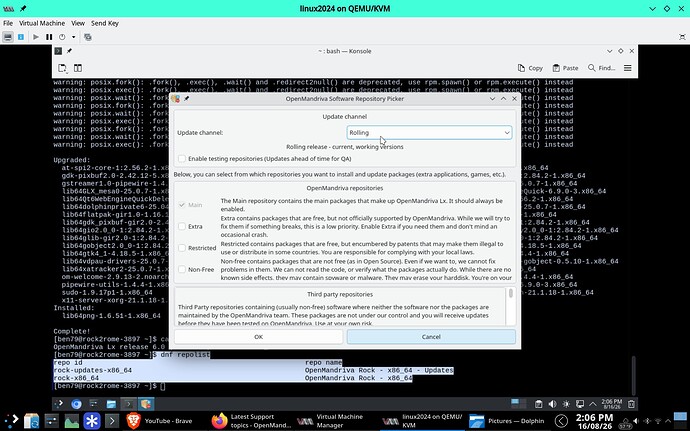Click the Konsole terminal scrollbar
The width and height of the screenshot is (690, 431).
pos(633,376)
